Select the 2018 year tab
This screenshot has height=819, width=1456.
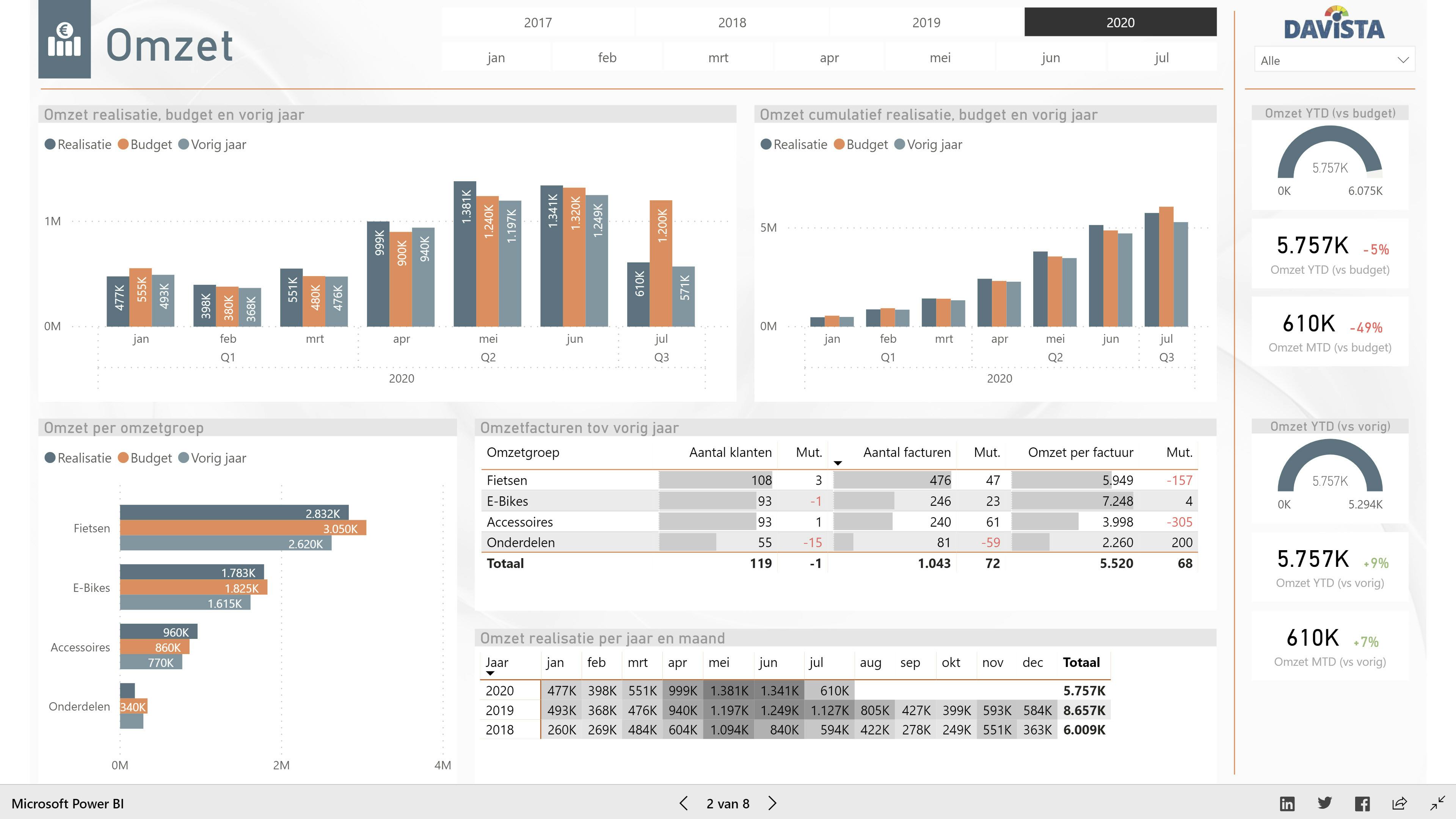(x=732, y=23)
